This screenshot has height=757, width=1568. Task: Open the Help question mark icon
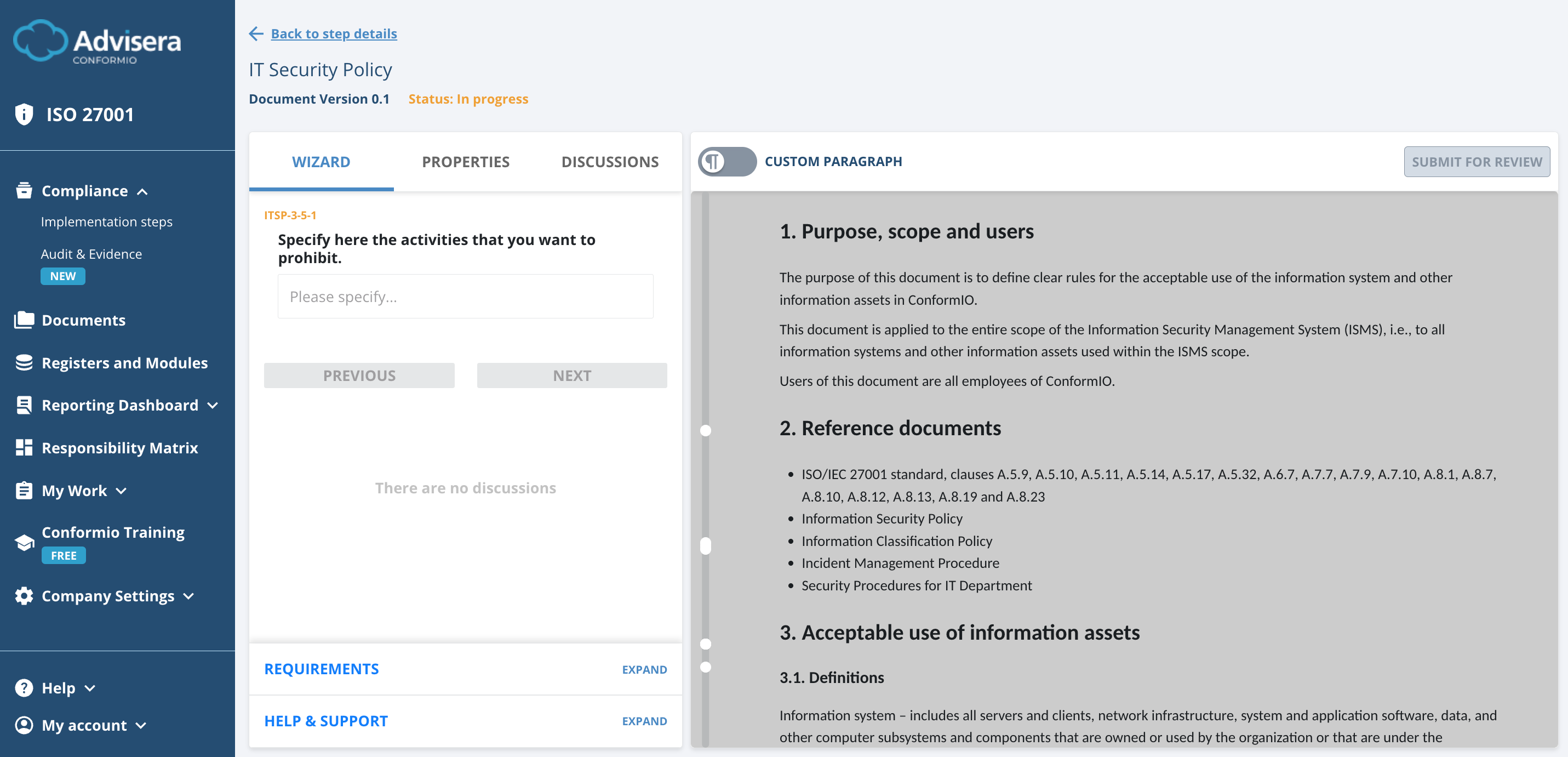[23, 687]
